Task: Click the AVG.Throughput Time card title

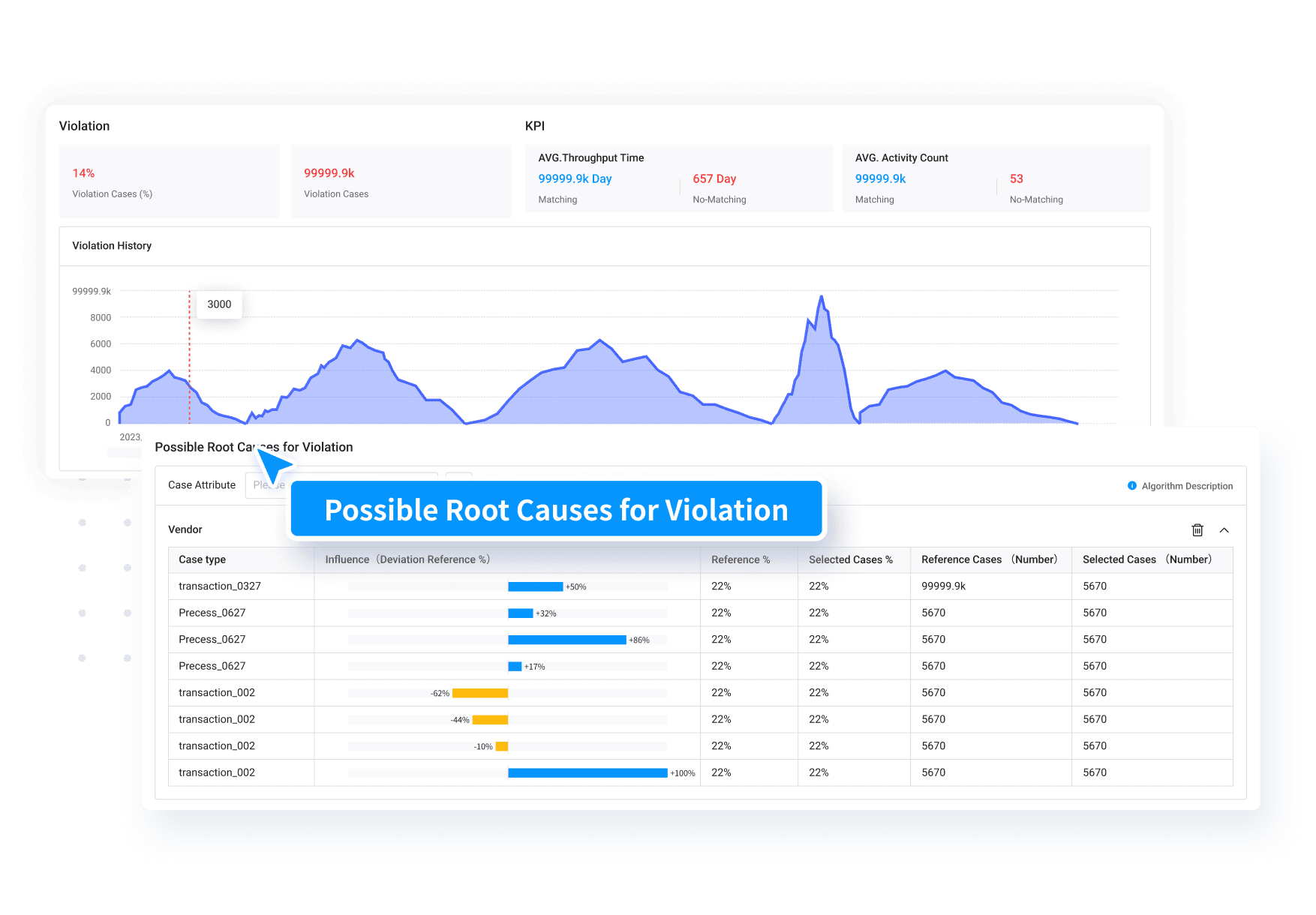Action: [x=591, y=157]
